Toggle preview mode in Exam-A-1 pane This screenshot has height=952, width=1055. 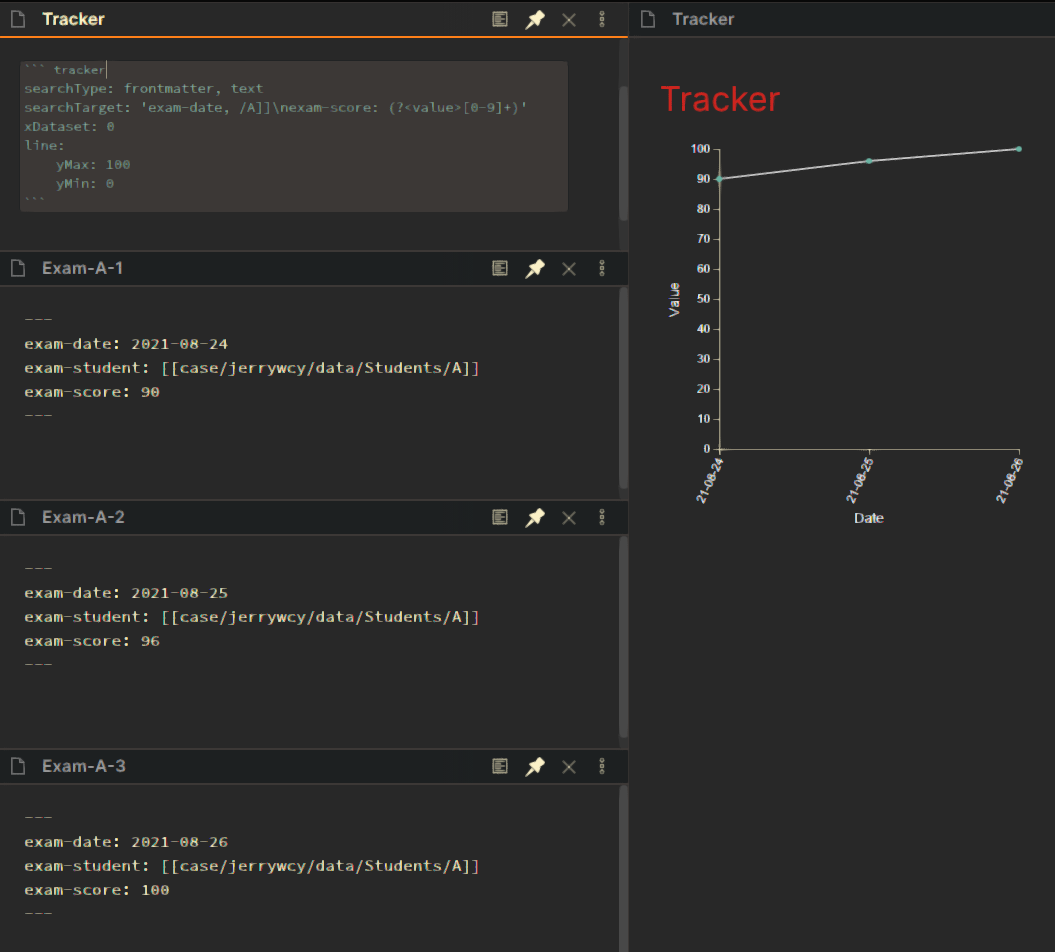point(500,268)
